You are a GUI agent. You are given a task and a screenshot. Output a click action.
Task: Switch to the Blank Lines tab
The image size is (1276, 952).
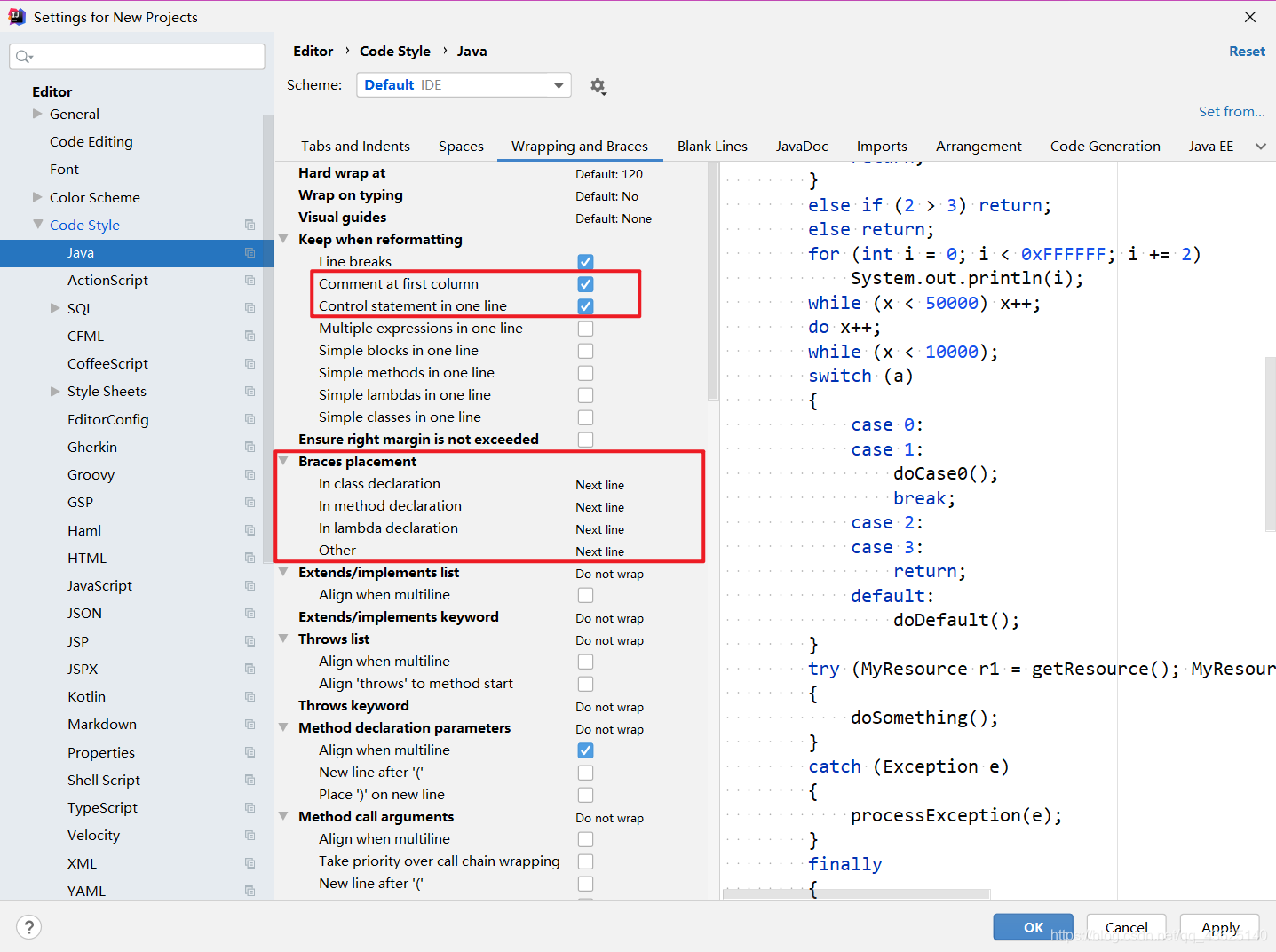[x=712, y=146]
